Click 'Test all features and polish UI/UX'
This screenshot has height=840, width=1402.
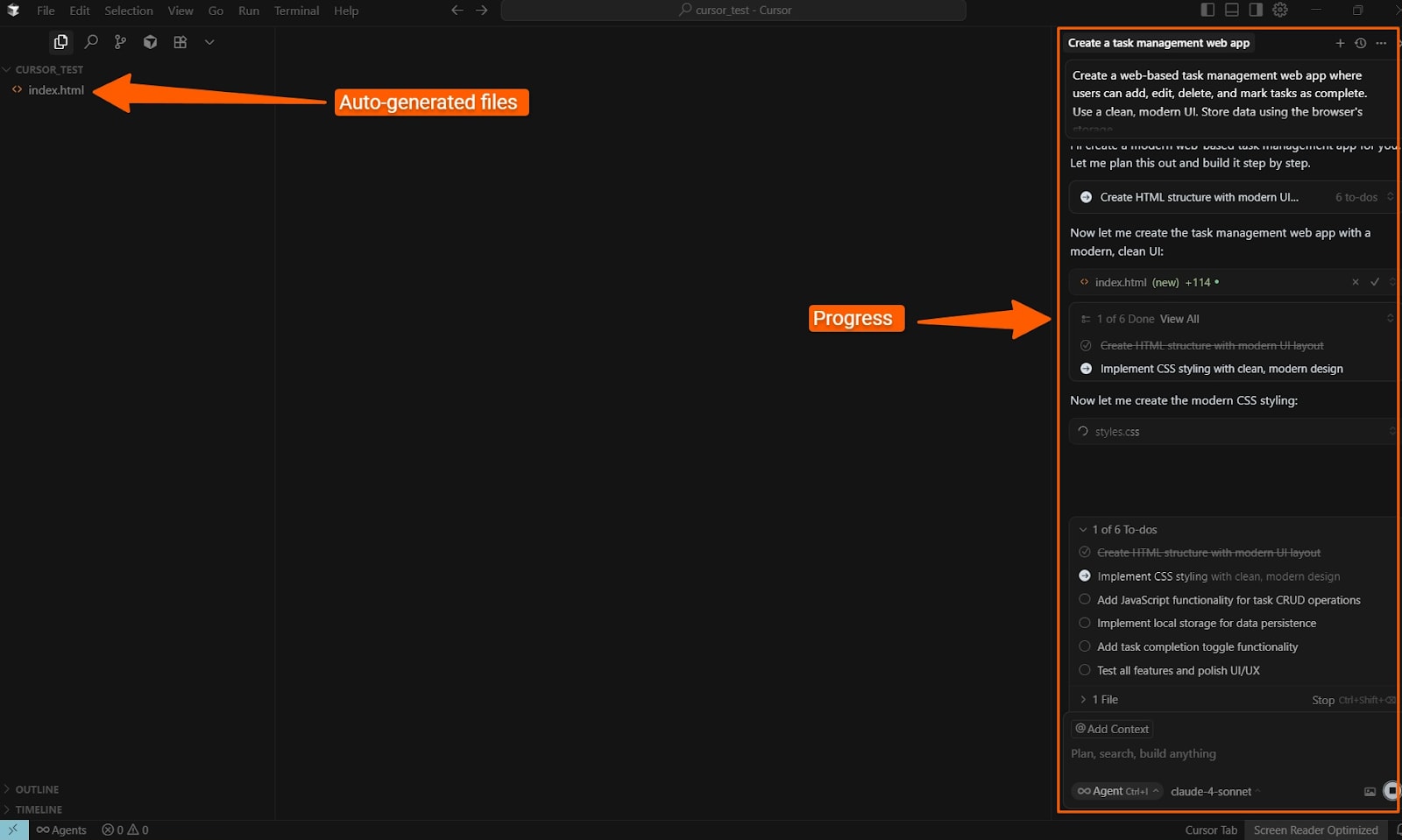(1179, 671)
